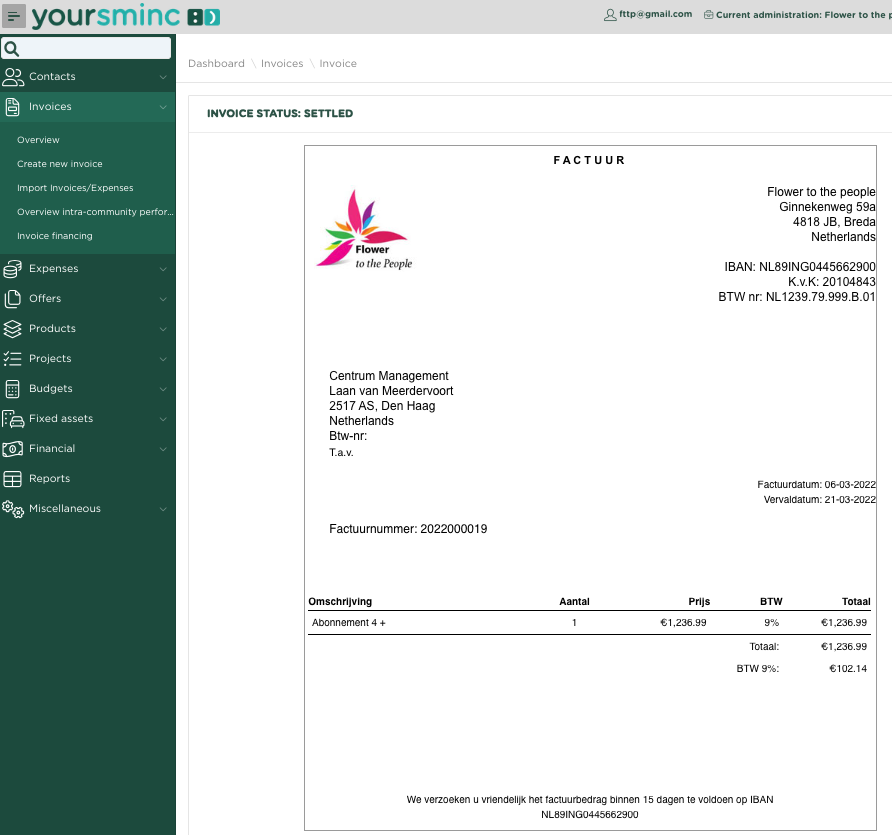Click the Offers documents icon
This screenshot has height=835, width=892.
(13, 299)
